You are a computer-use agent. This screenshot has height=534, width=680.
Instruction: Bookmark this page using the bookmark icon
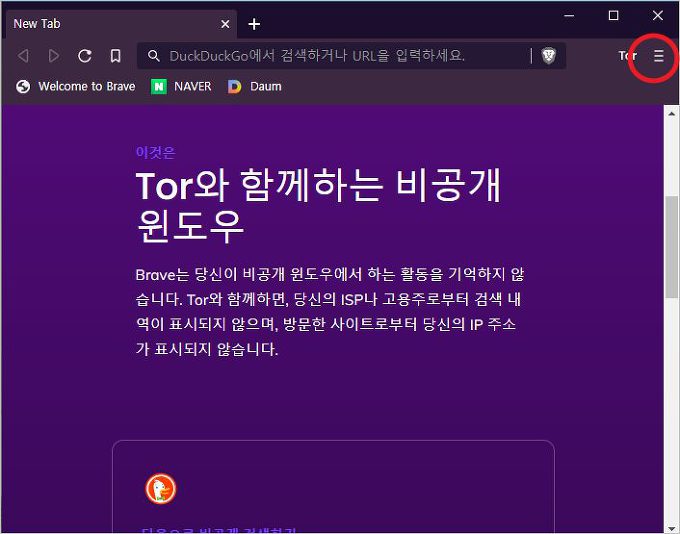coord(116,56)
